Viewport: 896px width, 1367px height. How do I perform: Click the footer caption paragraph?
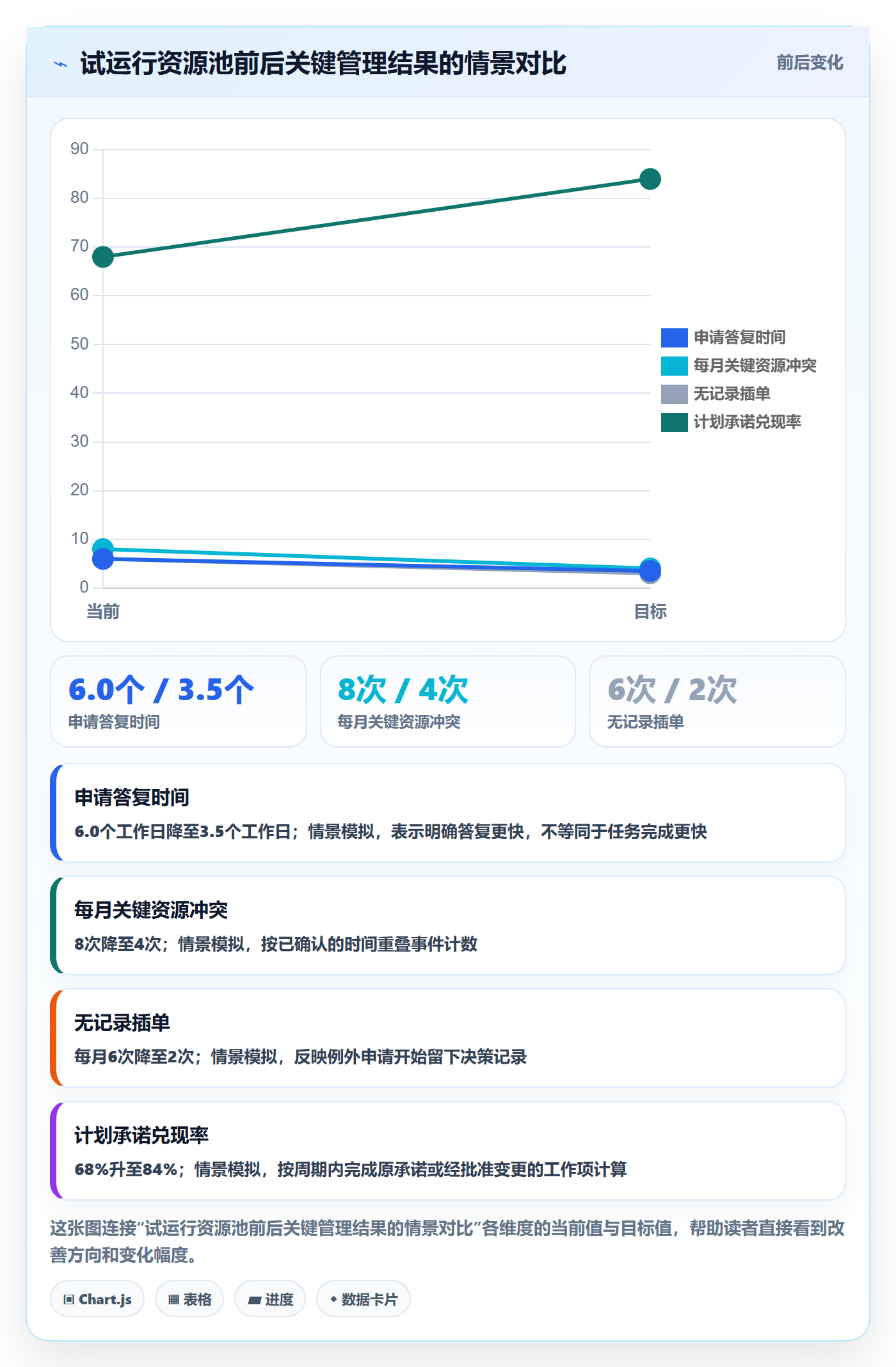pos(448,1242)
